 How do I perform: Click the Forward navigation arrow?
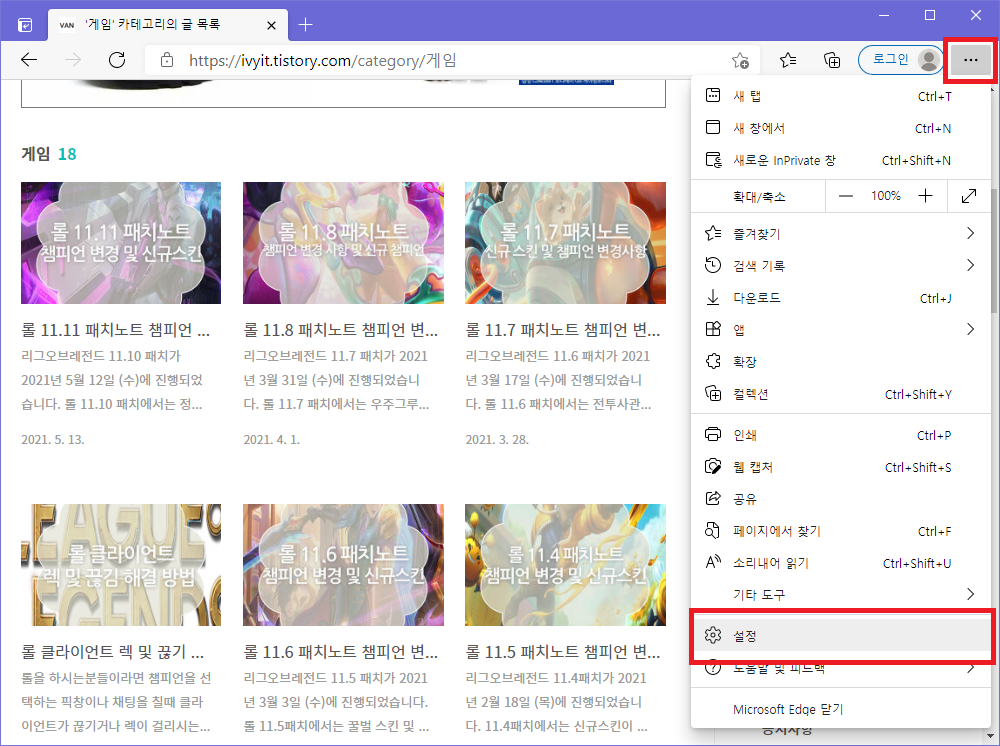point(73,60)
